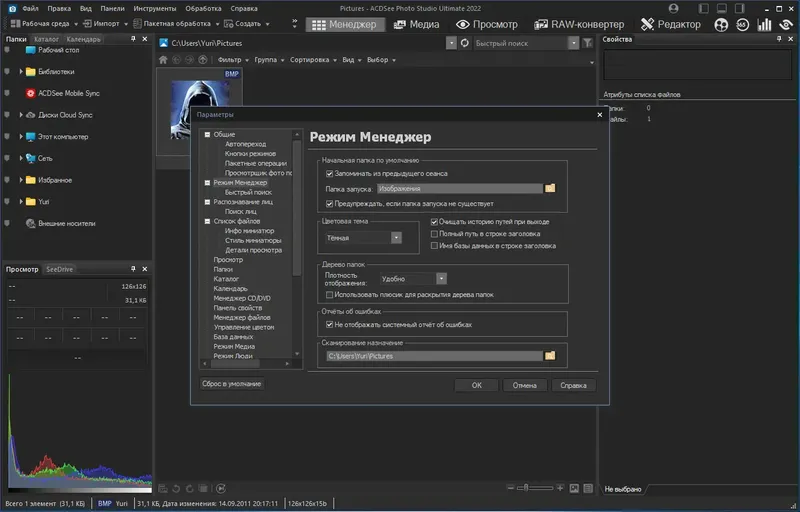The width and height of the screenshot is (800, 512).
Task: Click the zoom in plus icon near slider
Action: (x=560, y=488)
